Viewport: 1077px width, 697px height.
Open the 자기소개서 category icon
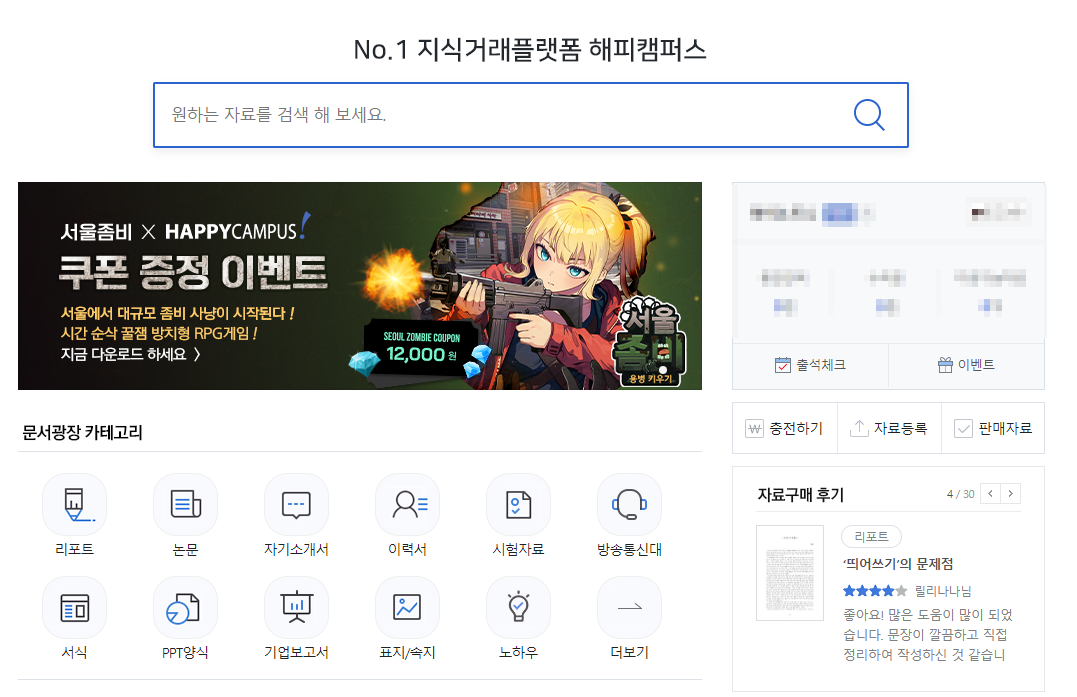point(296,505)
